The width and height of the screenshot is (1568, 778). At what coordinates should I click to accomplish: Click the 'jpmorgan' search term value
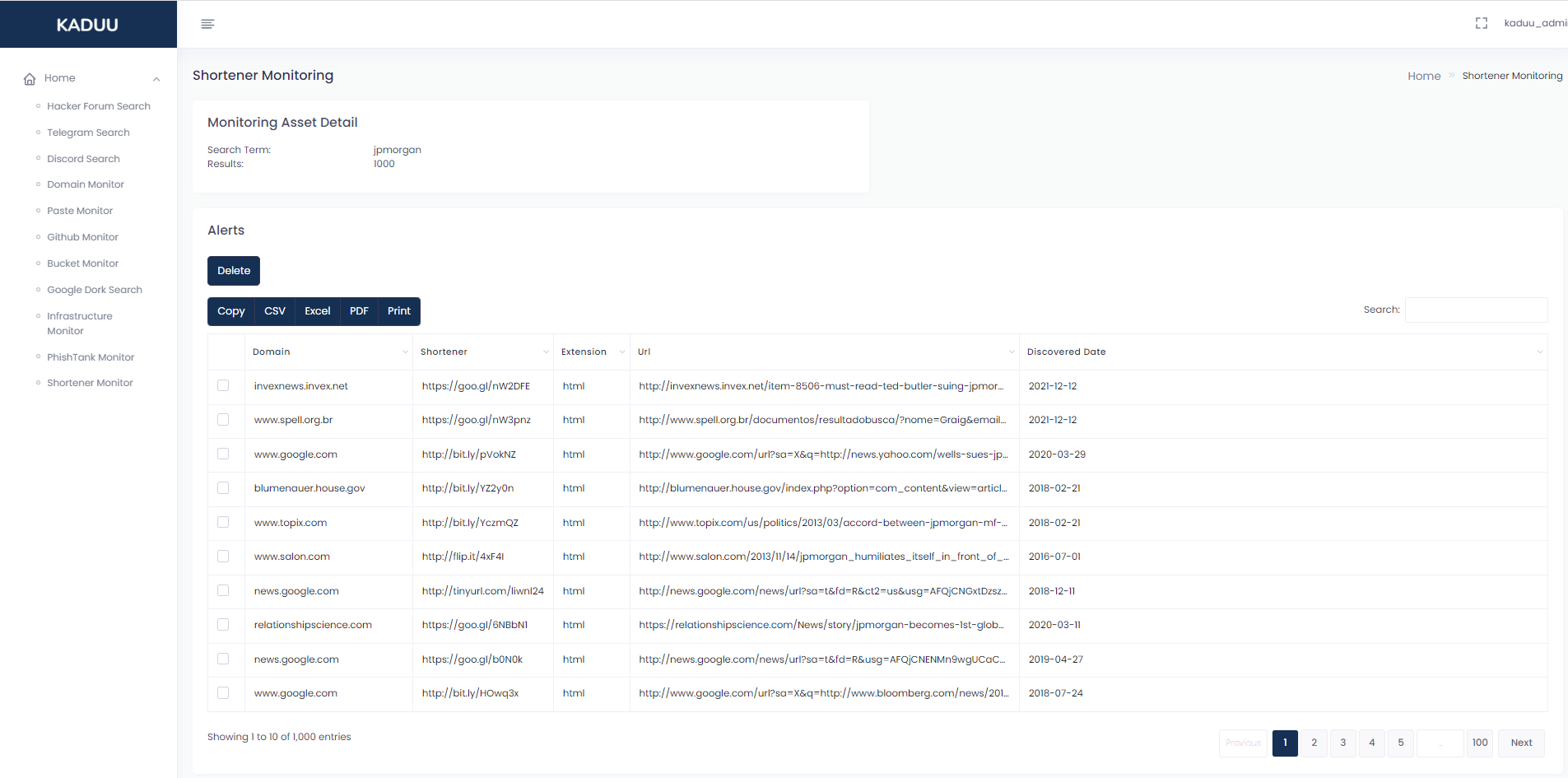pos(397,150)
